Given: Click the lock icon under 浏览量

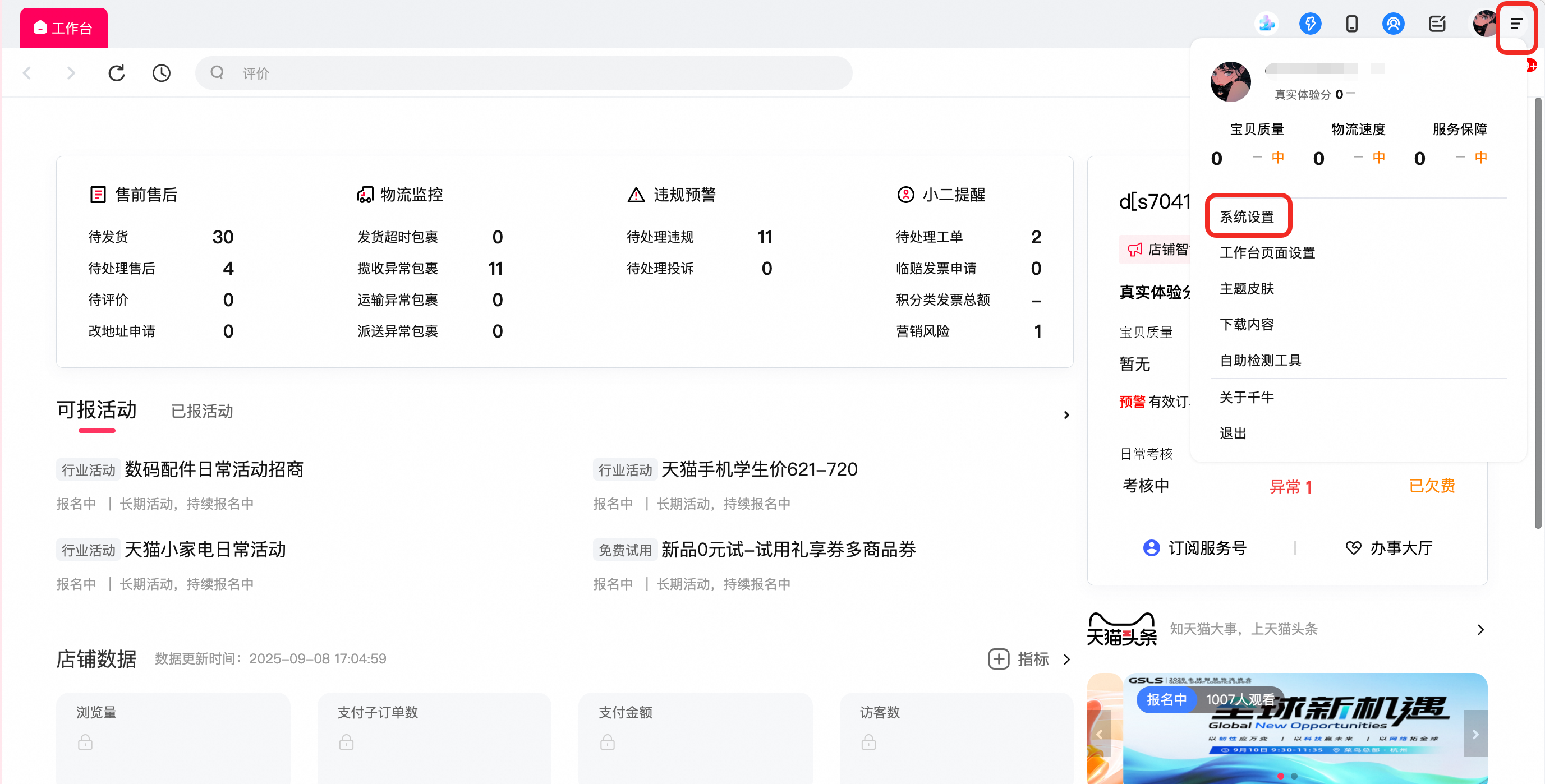Looking at the screenshot, I should coord(85,742).
